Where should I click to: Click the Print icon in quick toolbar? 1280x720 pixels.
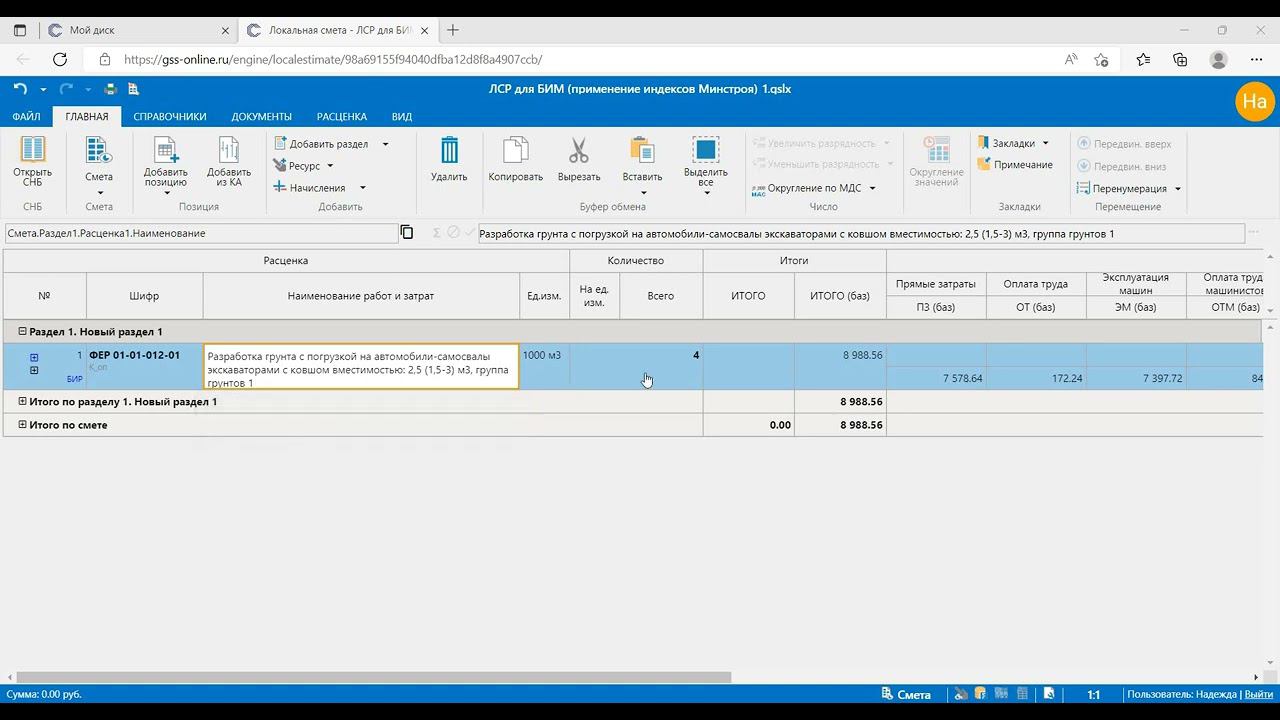(x=111, y=89)
